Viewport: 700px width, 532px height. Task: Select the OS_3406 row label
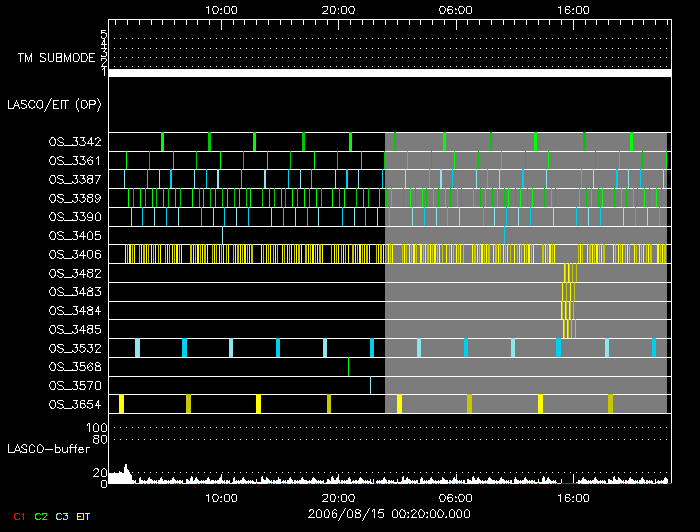click(75, 254)
